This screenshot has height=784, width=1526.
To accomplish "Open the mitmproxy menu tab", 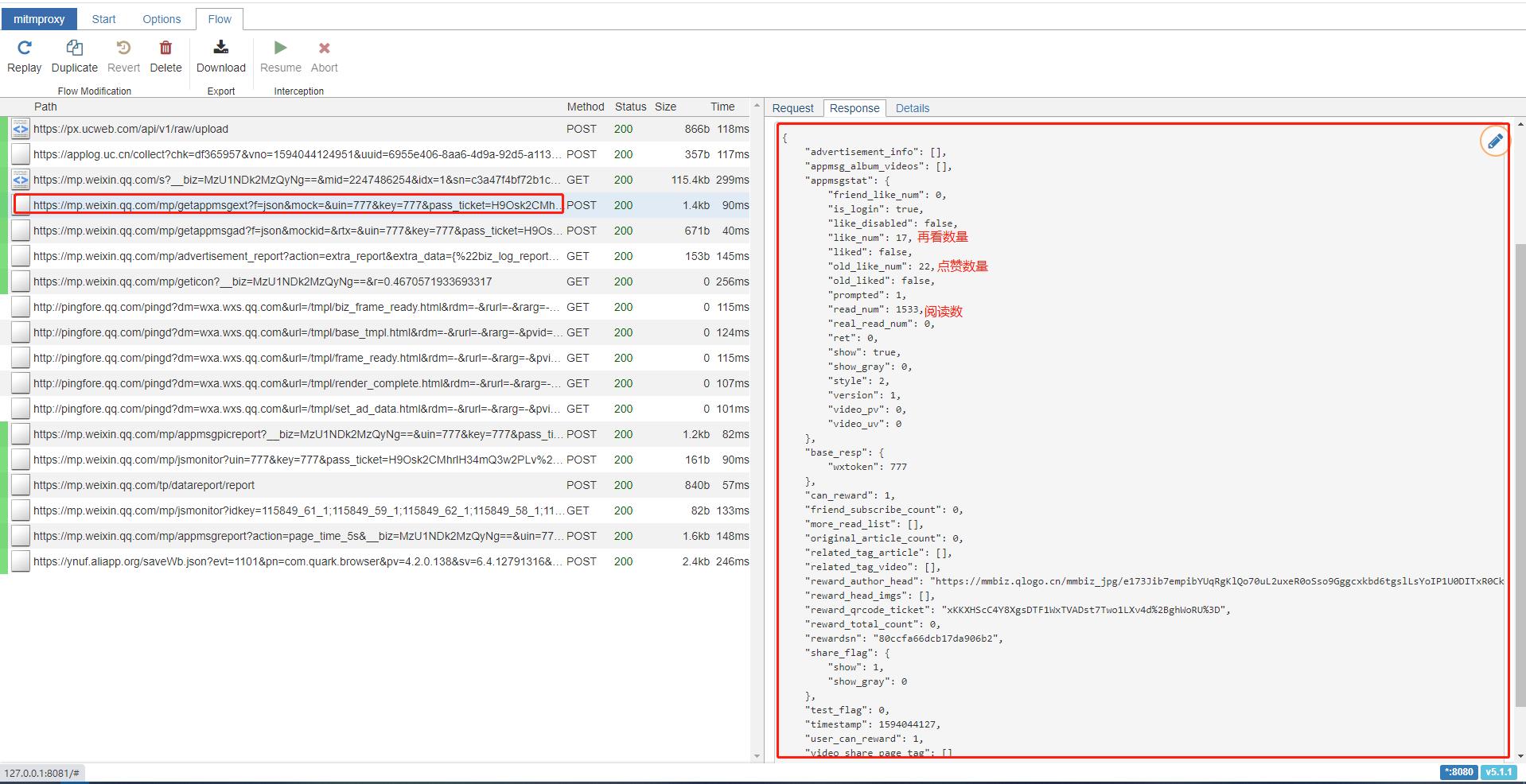I will pyautogui.click(x=39, y=19).
